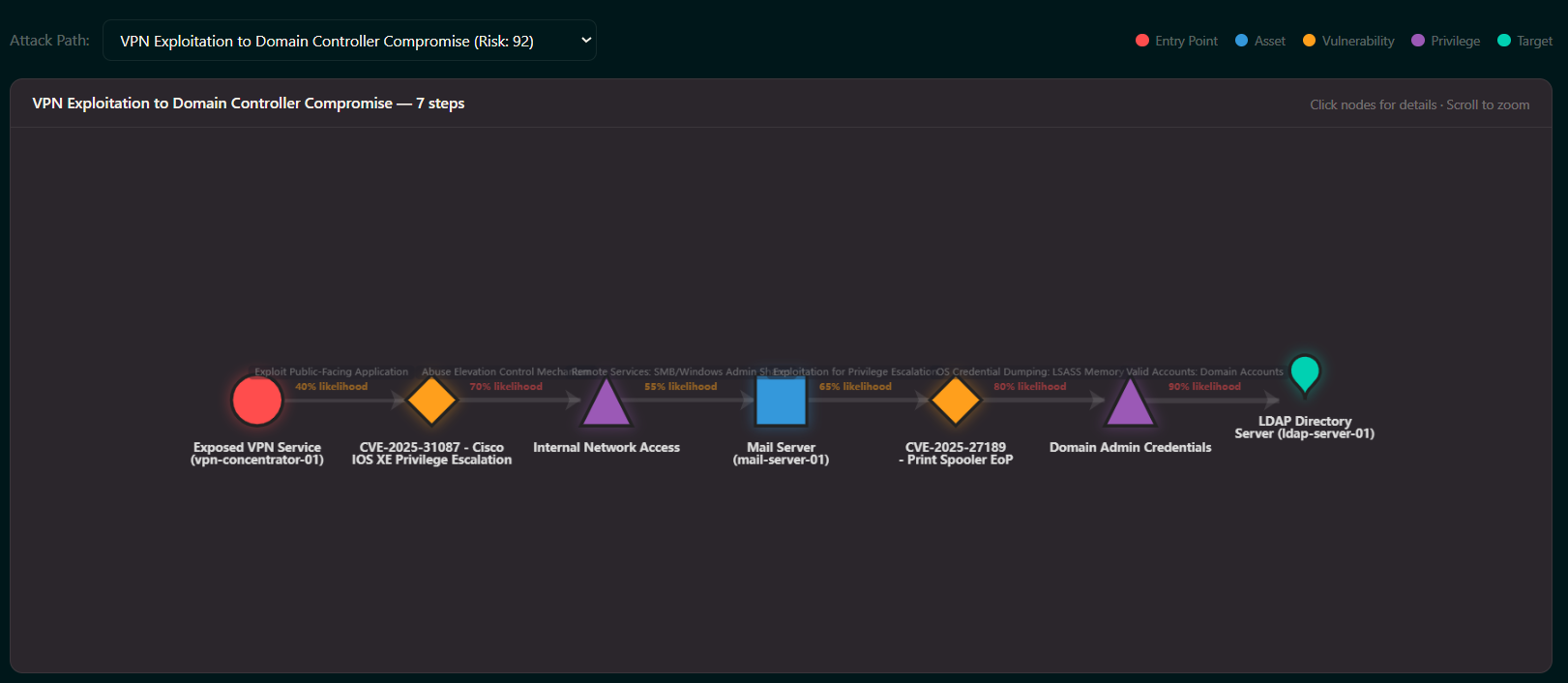Click the Vulnerability legend label
This screenshot has width=1568, height=683.
pyautogui.click(x=1358, y=41)
